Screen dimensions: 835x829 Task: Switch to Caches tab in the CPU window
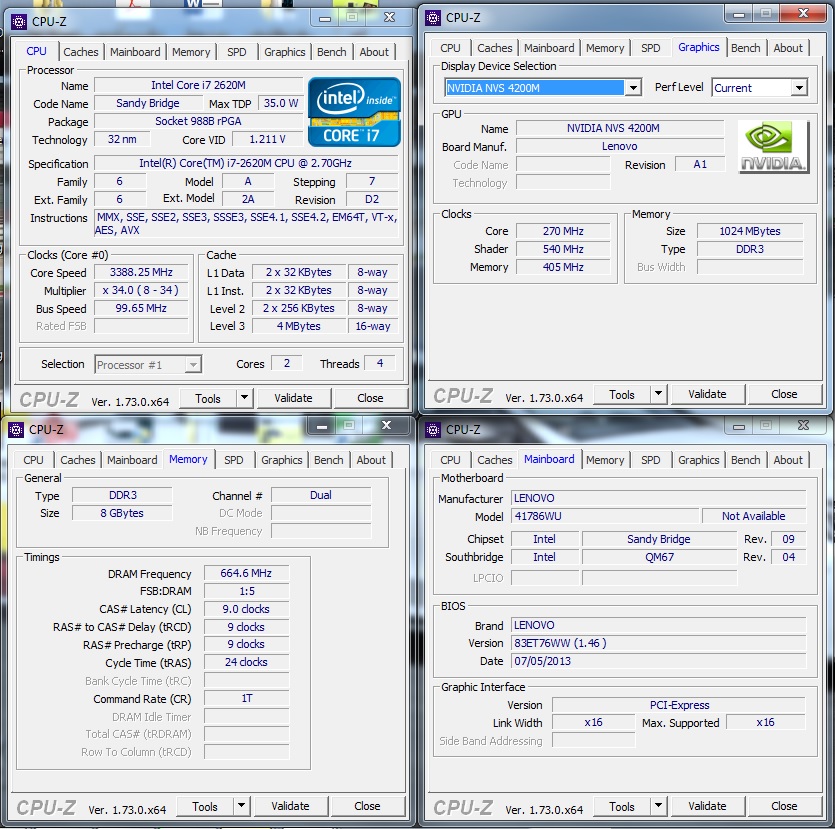tap(81, 52)
